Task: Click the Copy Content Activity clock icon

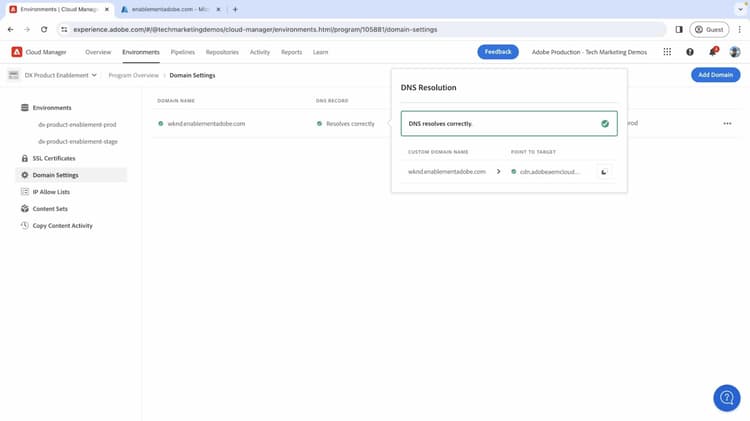Action: [25, 225]
